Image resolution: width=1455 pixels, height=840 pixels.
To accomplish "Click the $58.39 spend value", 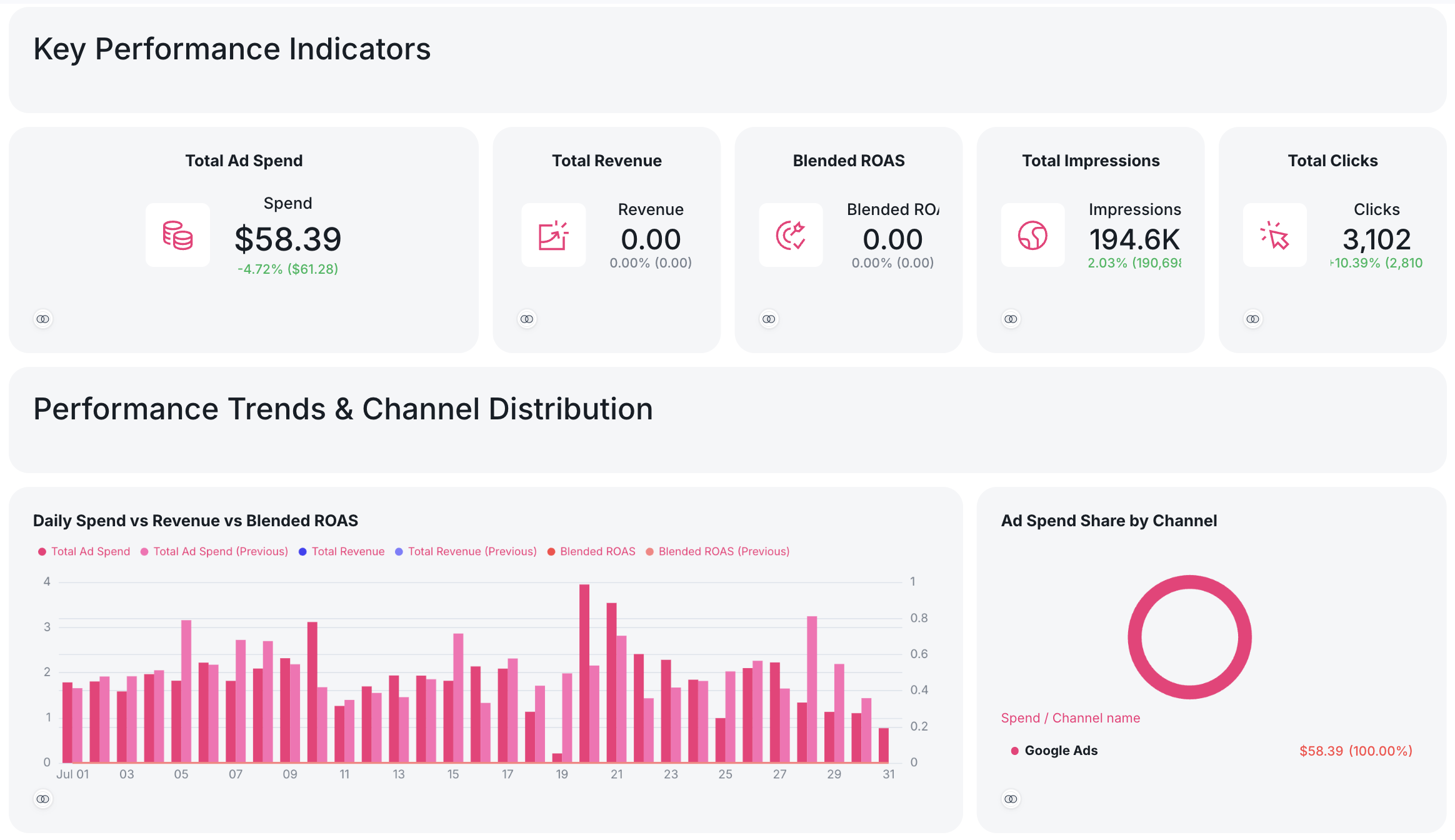I will click(x=288, y=240).
